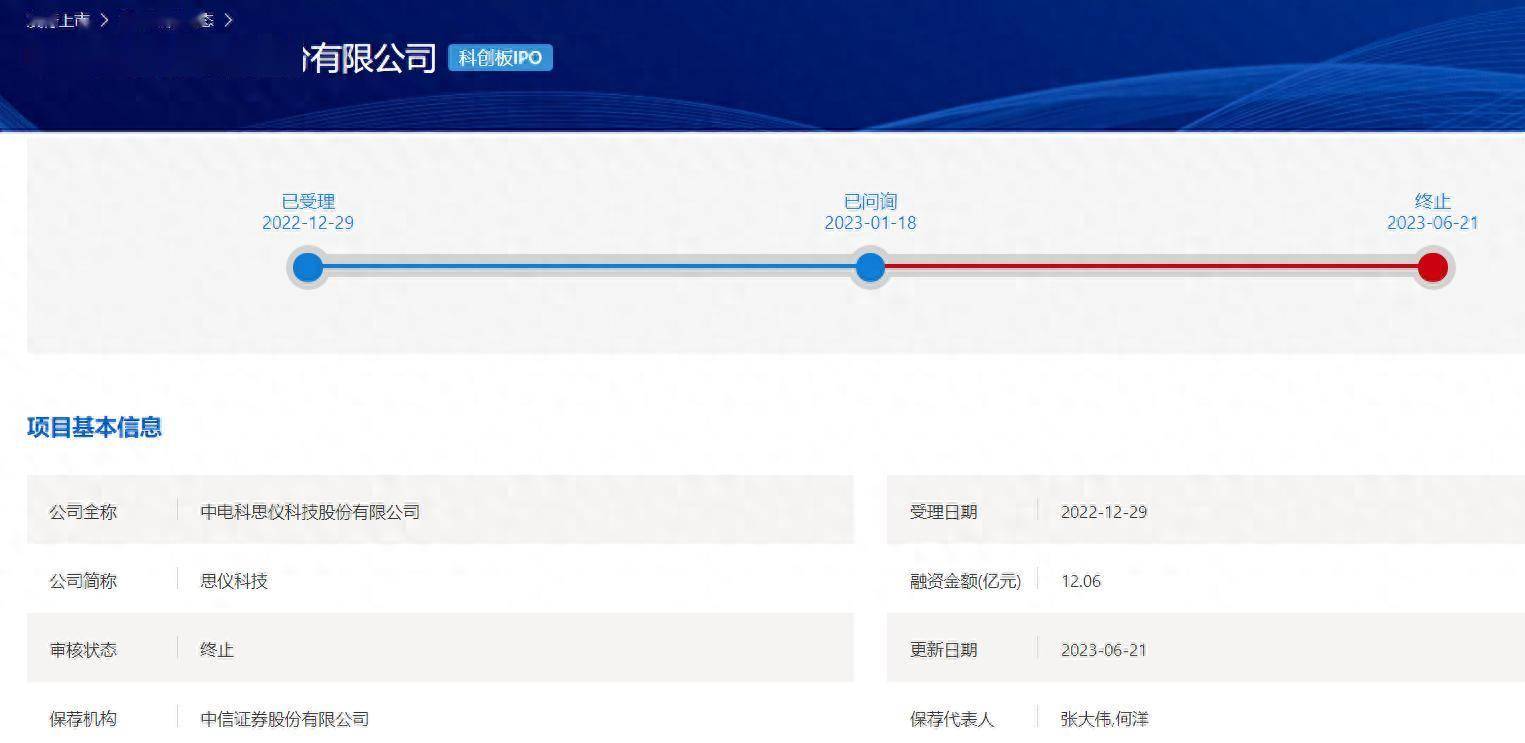
Task: Select the financing amount 12.06
Action: 1081,581
